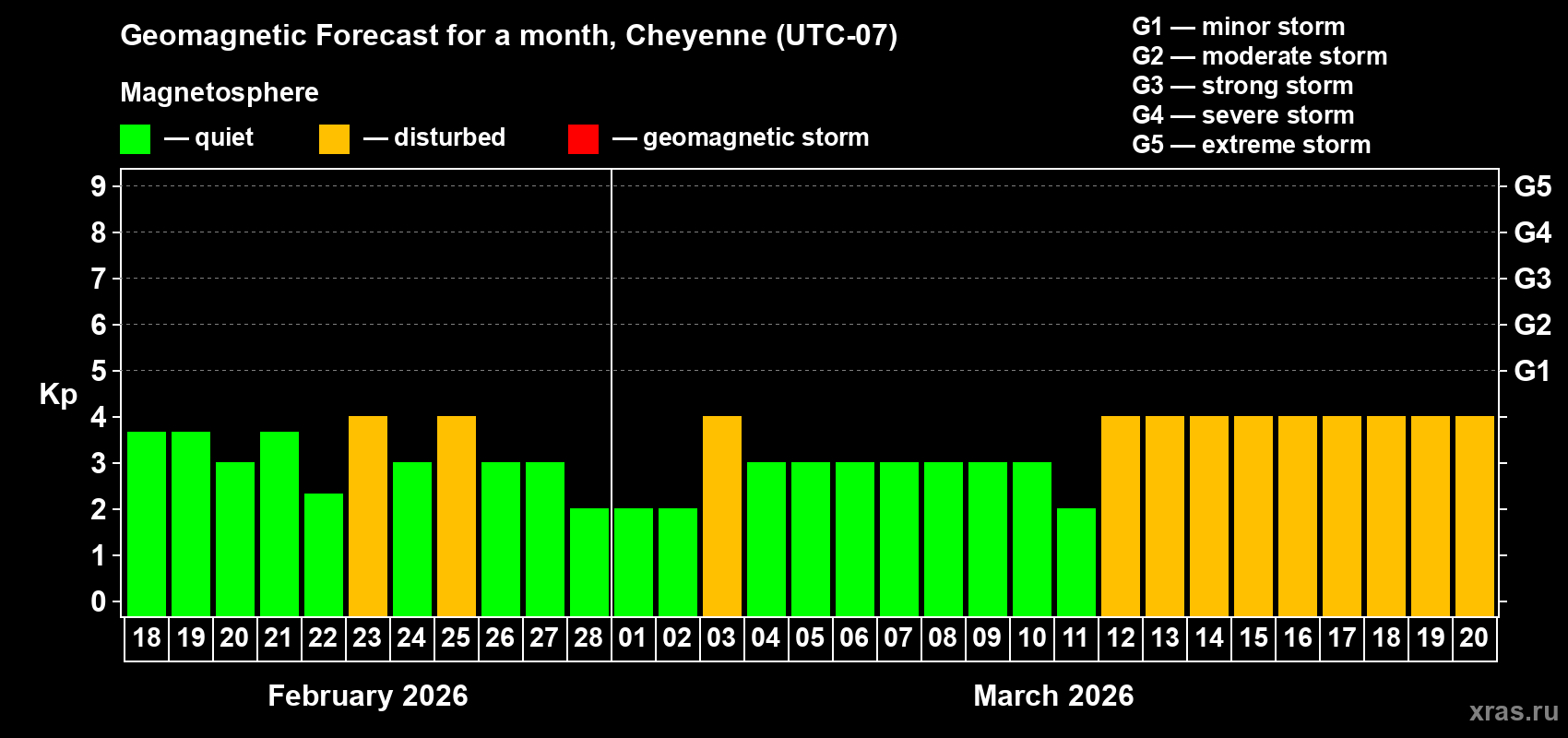
Task: Click the March 12 orange bar
Action: tap(1121, 516)
